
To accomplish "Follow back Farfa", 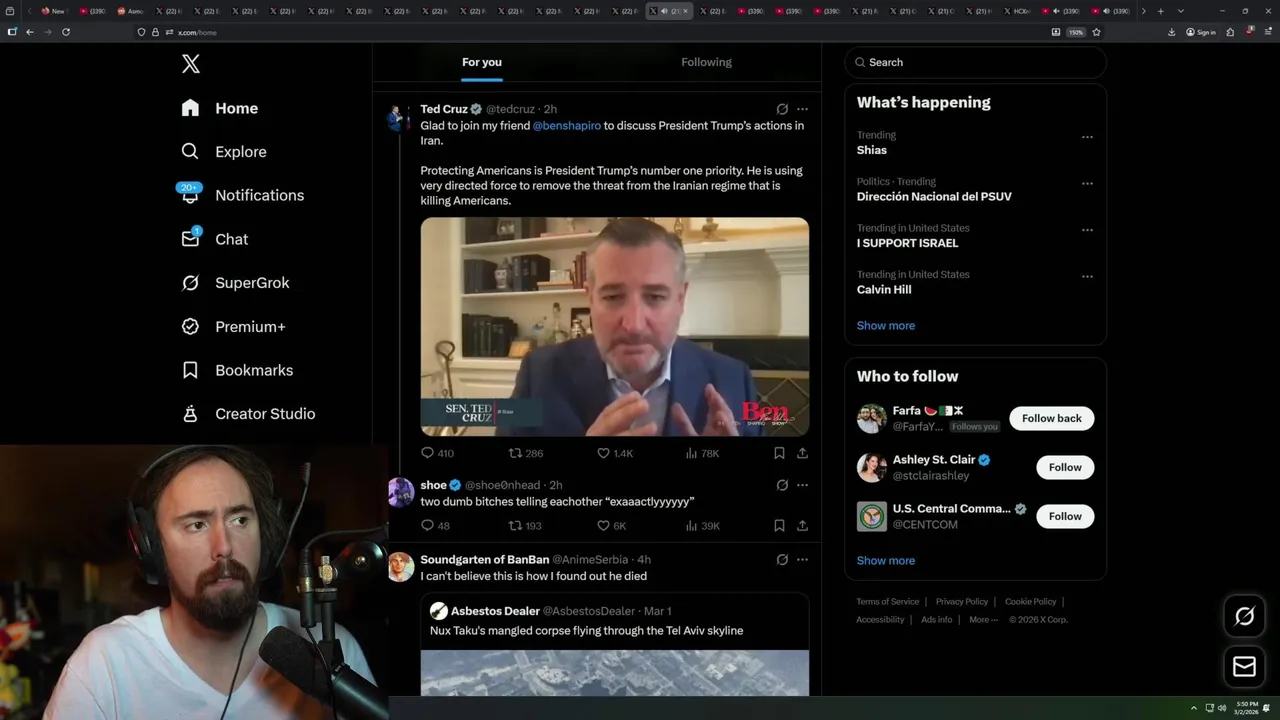I will click(x=1052, y=418).
